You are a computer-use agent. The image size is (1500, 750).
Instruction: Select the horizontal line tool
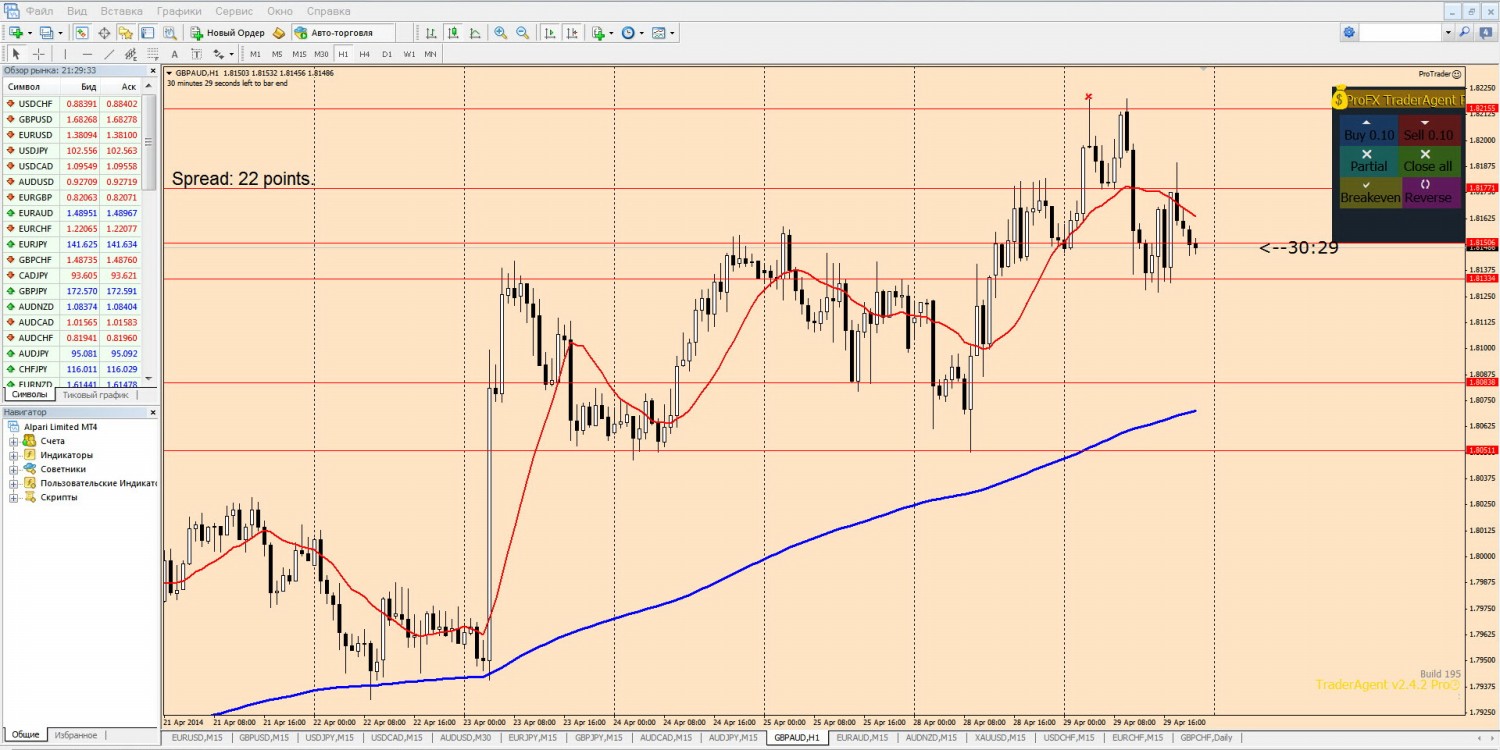(x=87, y=54)
